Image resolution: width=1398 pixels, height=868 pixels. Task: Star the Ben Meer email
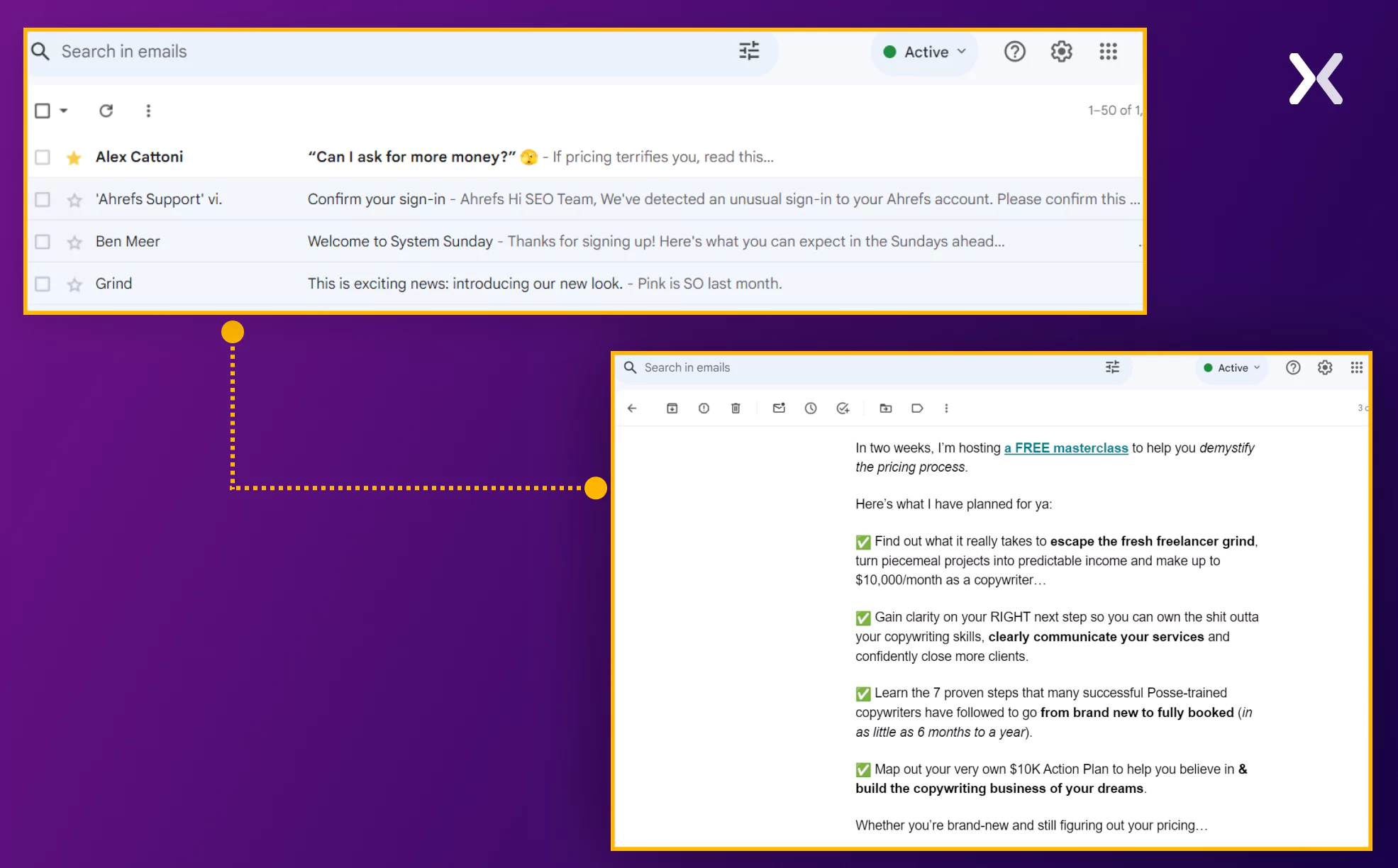[x=74, y=243]
